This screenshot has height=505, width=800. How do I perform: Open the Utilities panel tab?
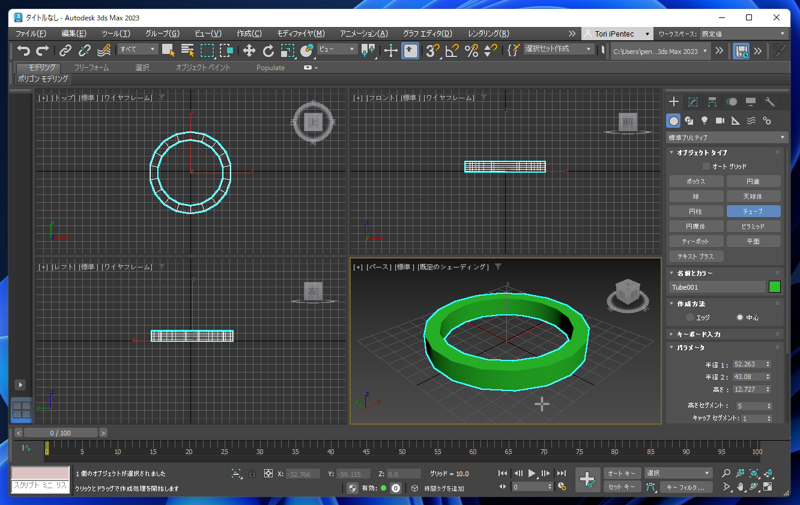770,102
